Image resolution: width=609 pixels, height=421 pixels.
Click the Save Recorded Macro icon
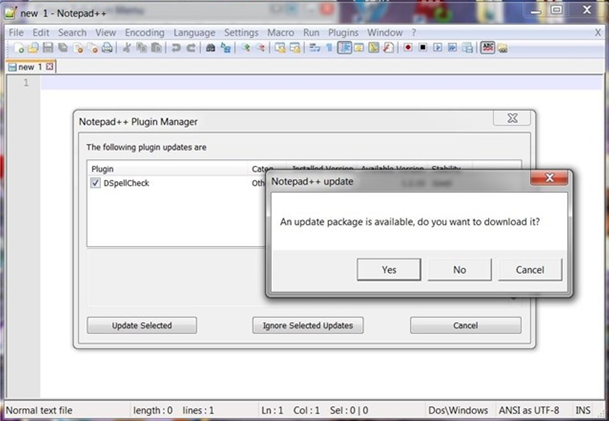pos(468,48)
